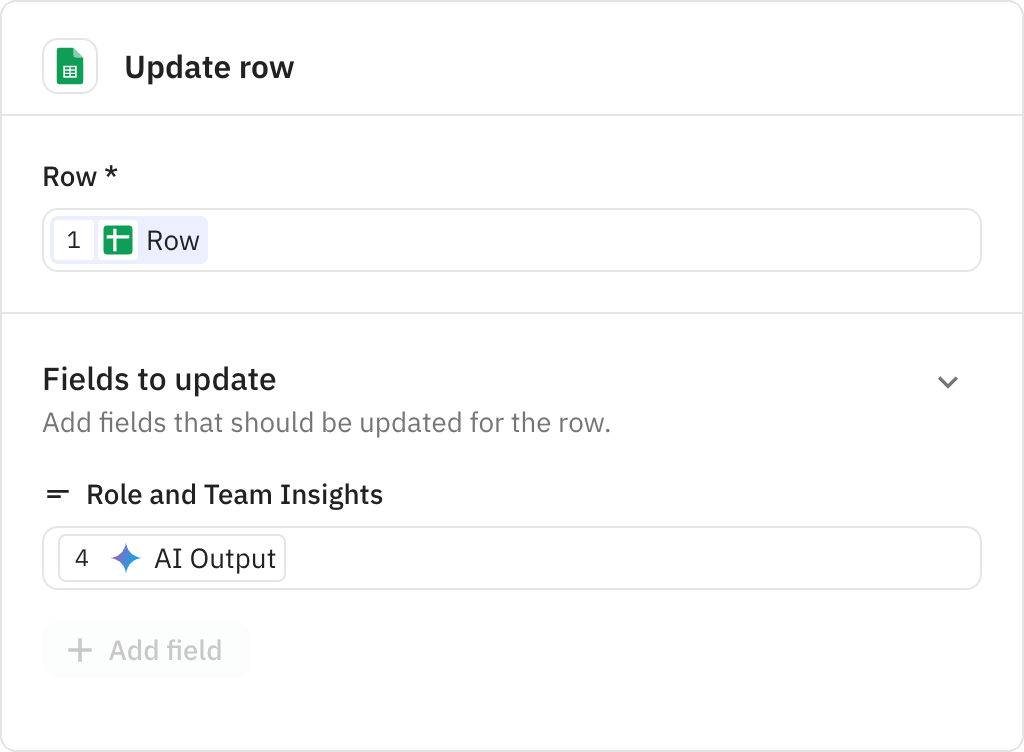Click the AI sparkle icon in the AI Output token
Screen dimensions: 1024x752
124,558
